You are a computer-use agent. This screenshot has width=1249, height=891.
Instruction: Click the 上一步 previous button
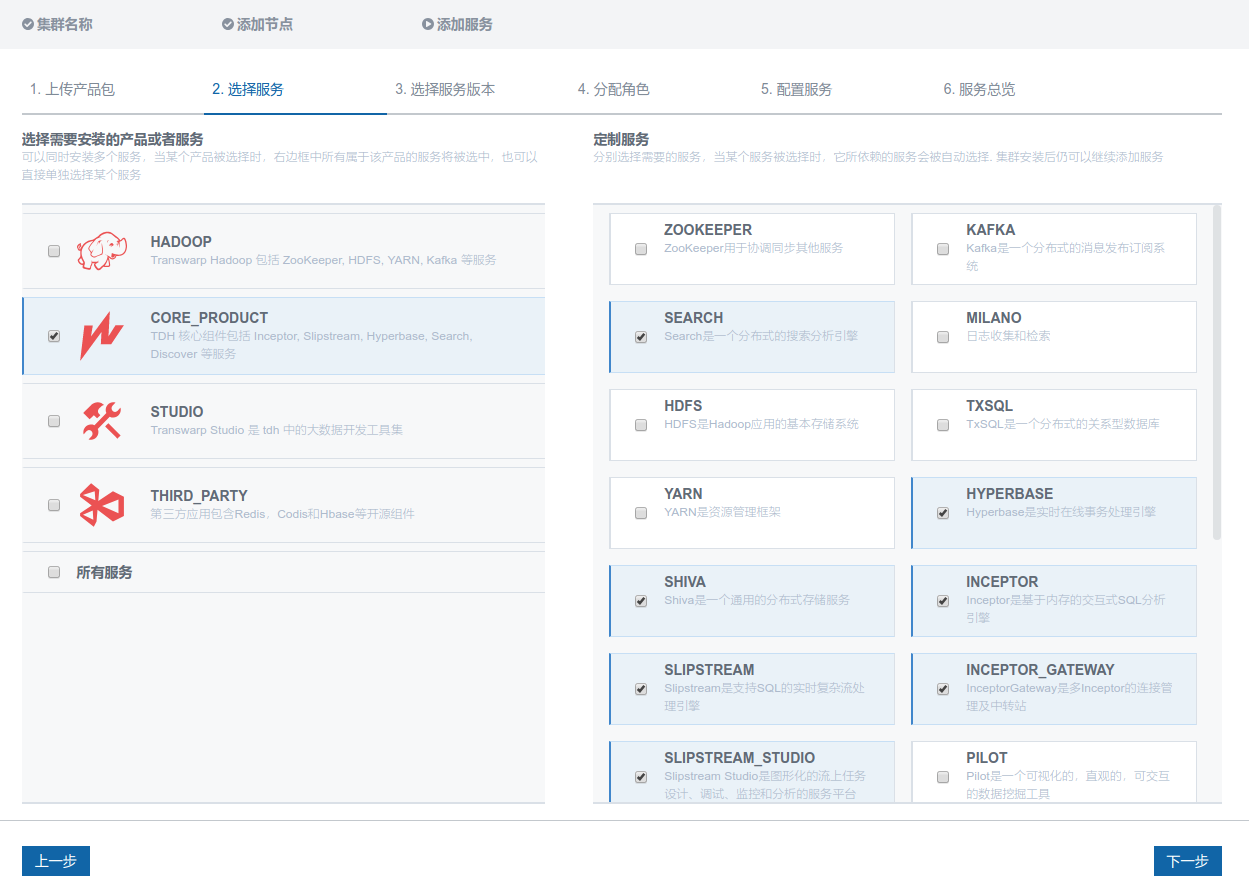pos(56,861)
